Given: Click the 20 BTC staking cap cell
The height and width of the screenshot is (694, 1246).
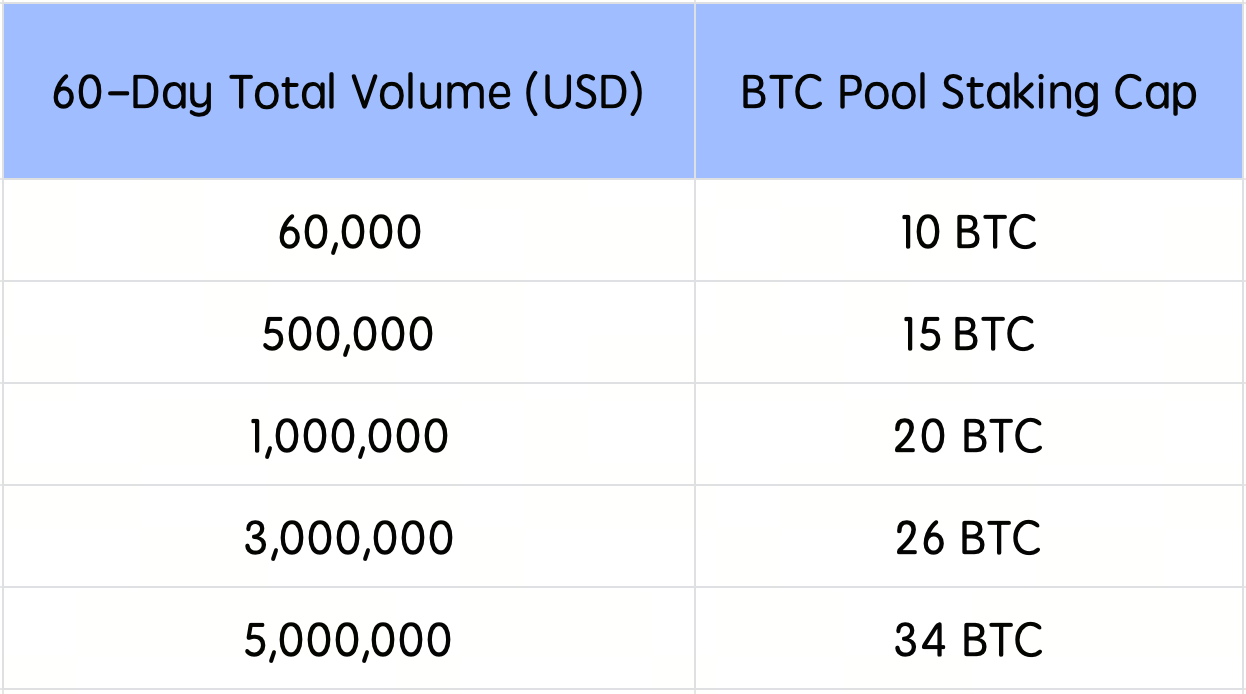Looking at the screenshot, I should point(968,437).
